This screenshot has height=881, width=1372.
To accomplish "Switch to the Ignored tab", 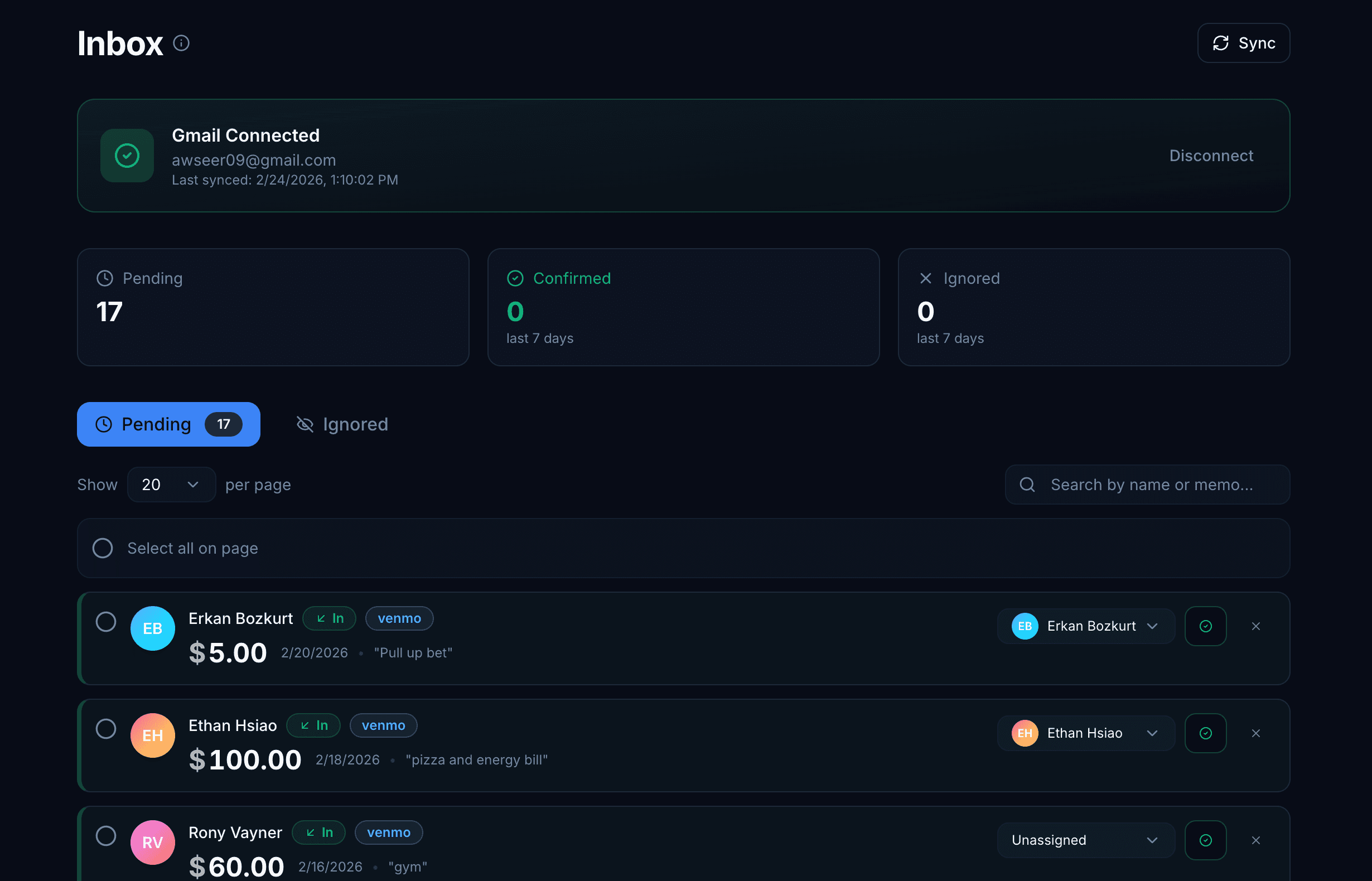I will click(342, 424).
